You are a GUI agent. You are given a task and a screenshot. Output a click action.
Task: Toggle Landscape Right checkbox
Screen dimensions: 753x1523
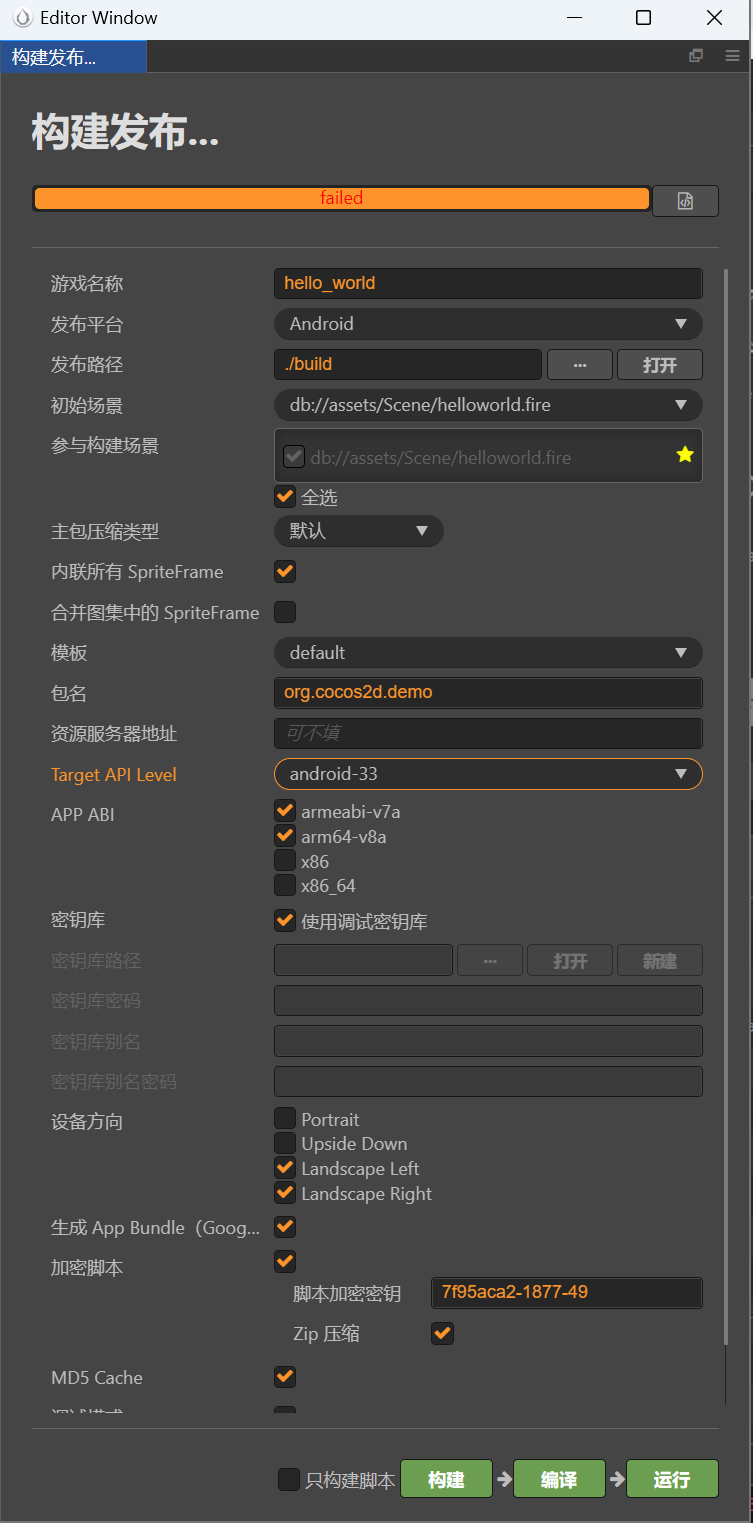[x=285, y=1192]
